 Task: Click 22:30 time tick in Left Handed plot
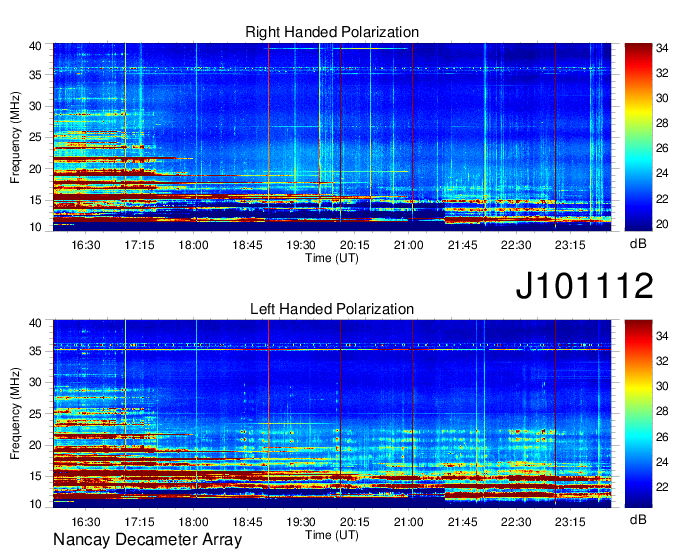click(516, 522)
